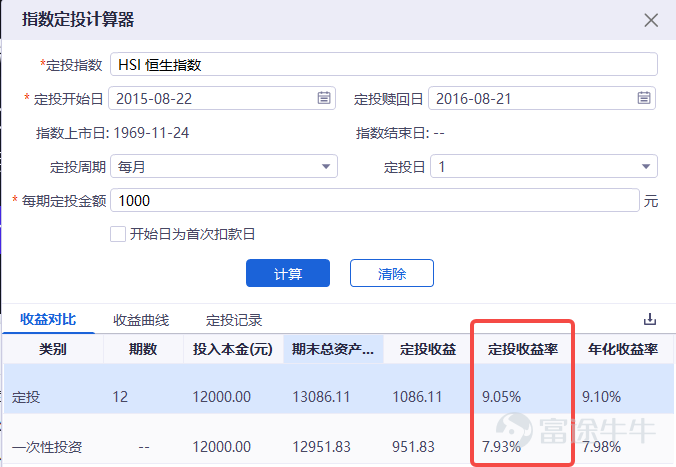Click the 期末总资产 column header
This screenshot has width=676, height=467.
[333, 349]
